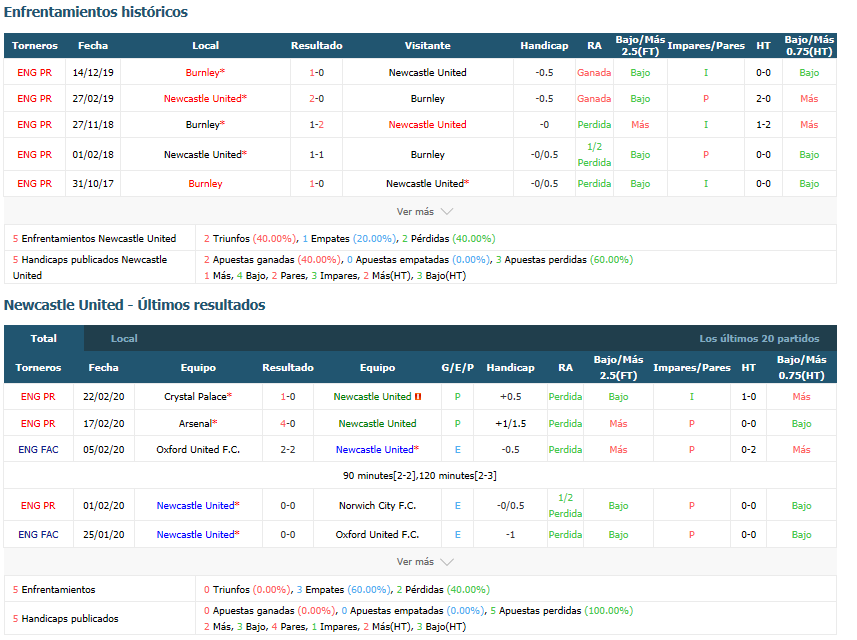Click the red card icon beside Newcastle United
The width and height of the screenshot is (857, 640).
418,397
